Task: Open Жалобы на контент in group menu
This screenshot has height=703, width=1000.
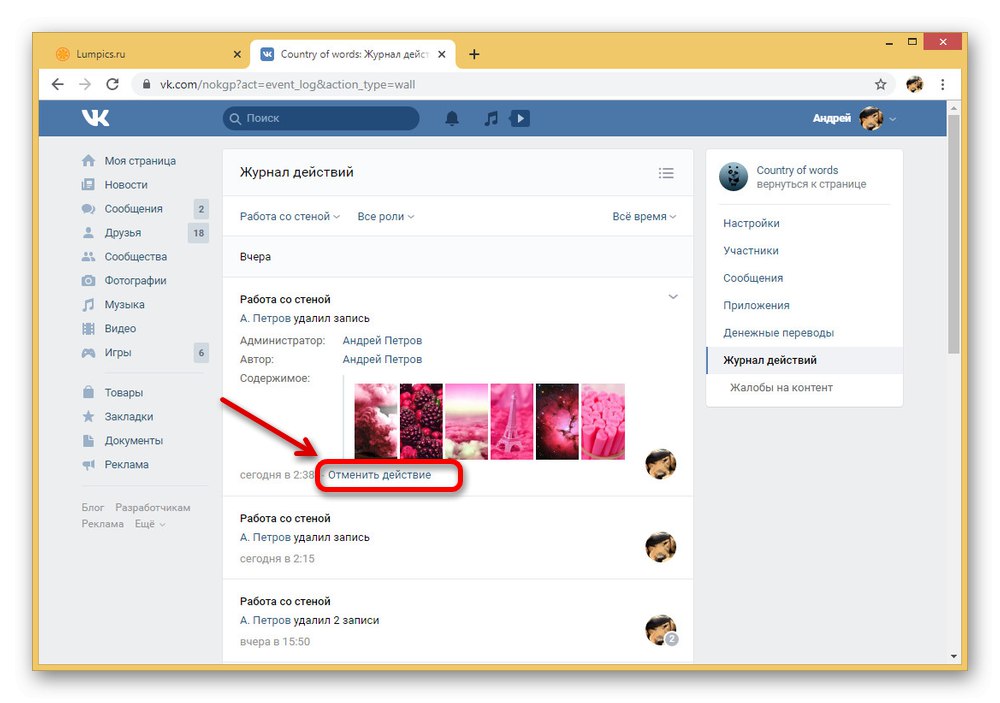Action: point(781,388)
